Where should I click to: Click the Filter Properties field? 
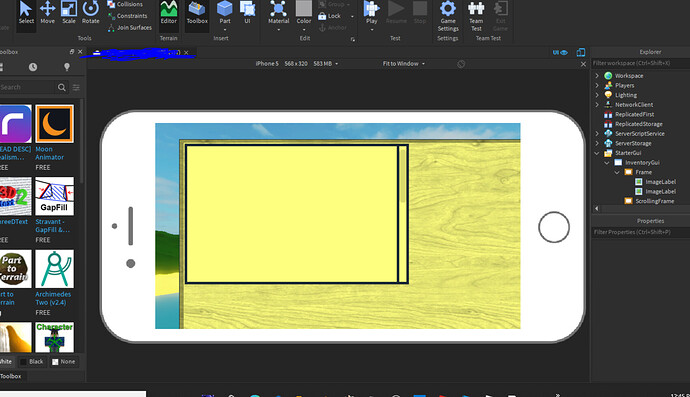coord(640,232)
